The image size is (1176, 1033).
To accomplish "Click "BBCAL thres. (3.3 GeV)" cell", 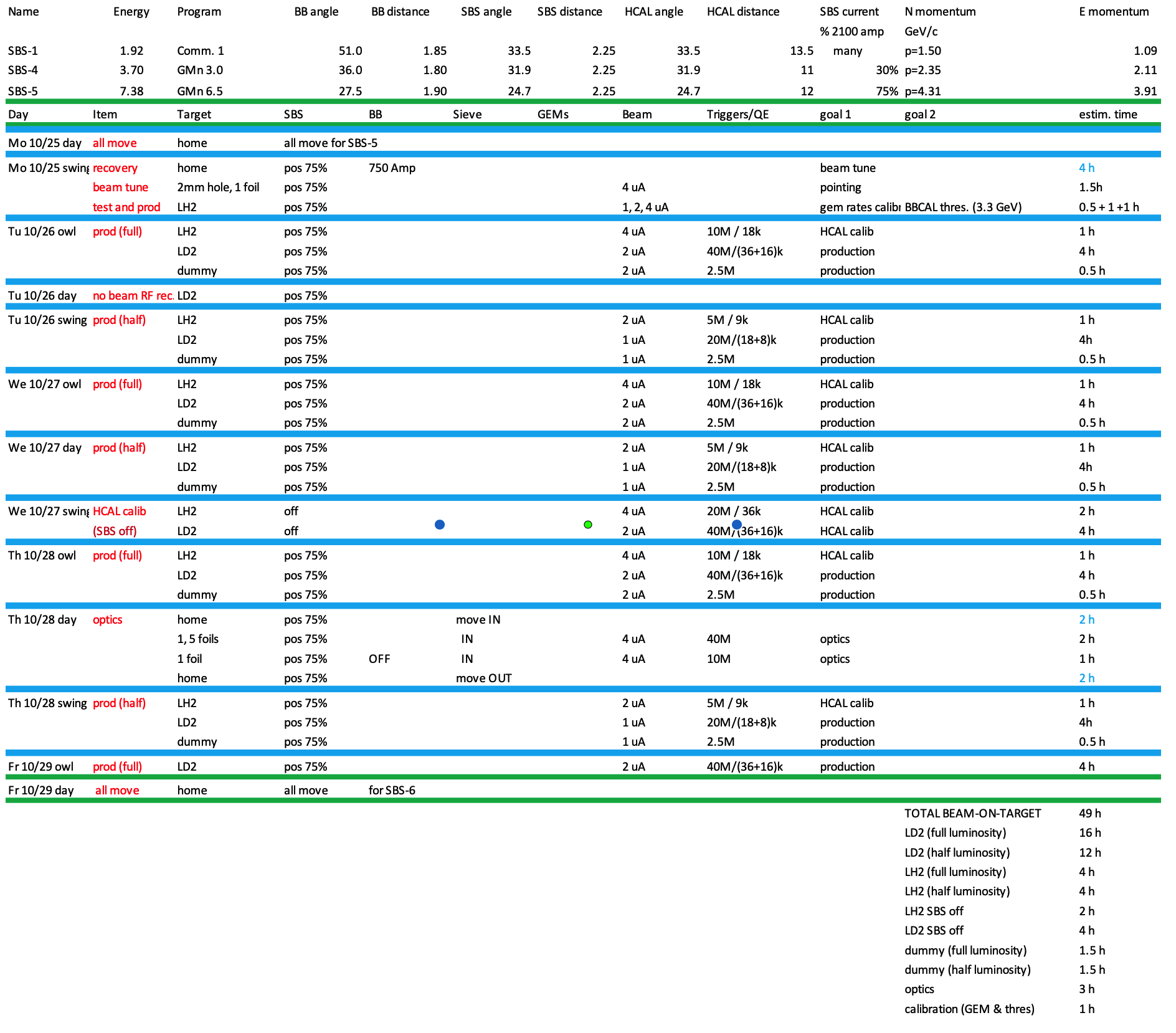I will [964, 207].
